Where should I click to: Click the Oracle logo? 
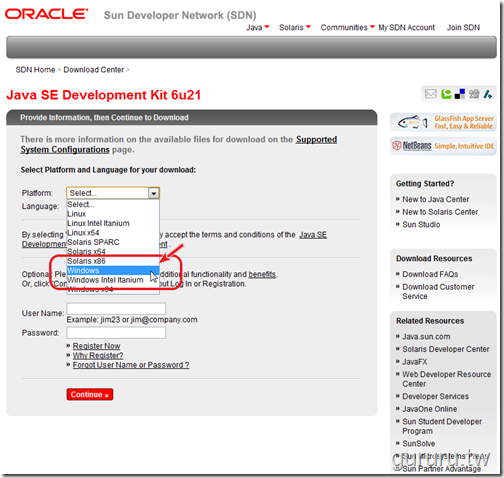point(46,14)
